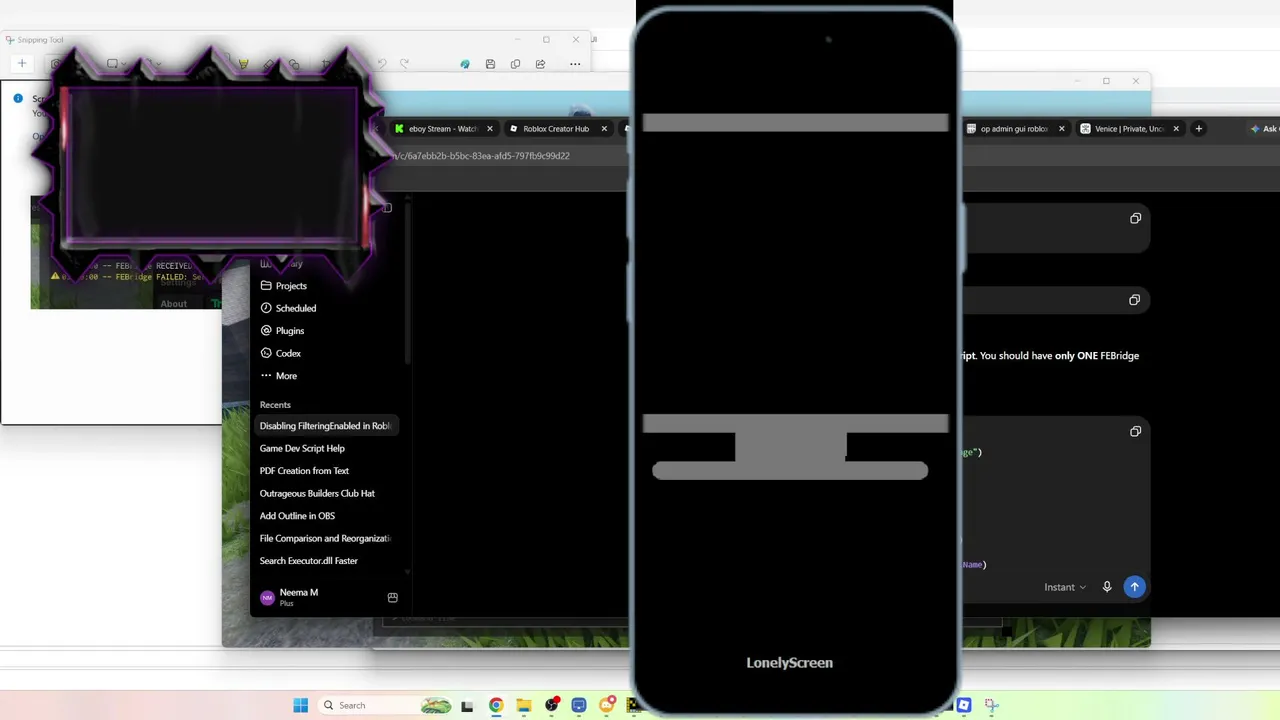Click the icon beside the Neema M profile
This screenshot has width=1280, height=720.
392,598
